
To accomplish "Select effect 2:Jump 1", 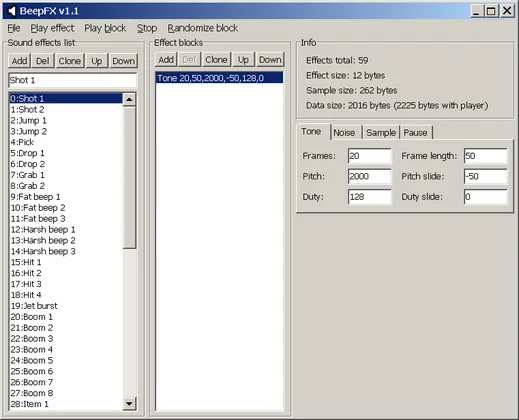I will pos(66,121).
